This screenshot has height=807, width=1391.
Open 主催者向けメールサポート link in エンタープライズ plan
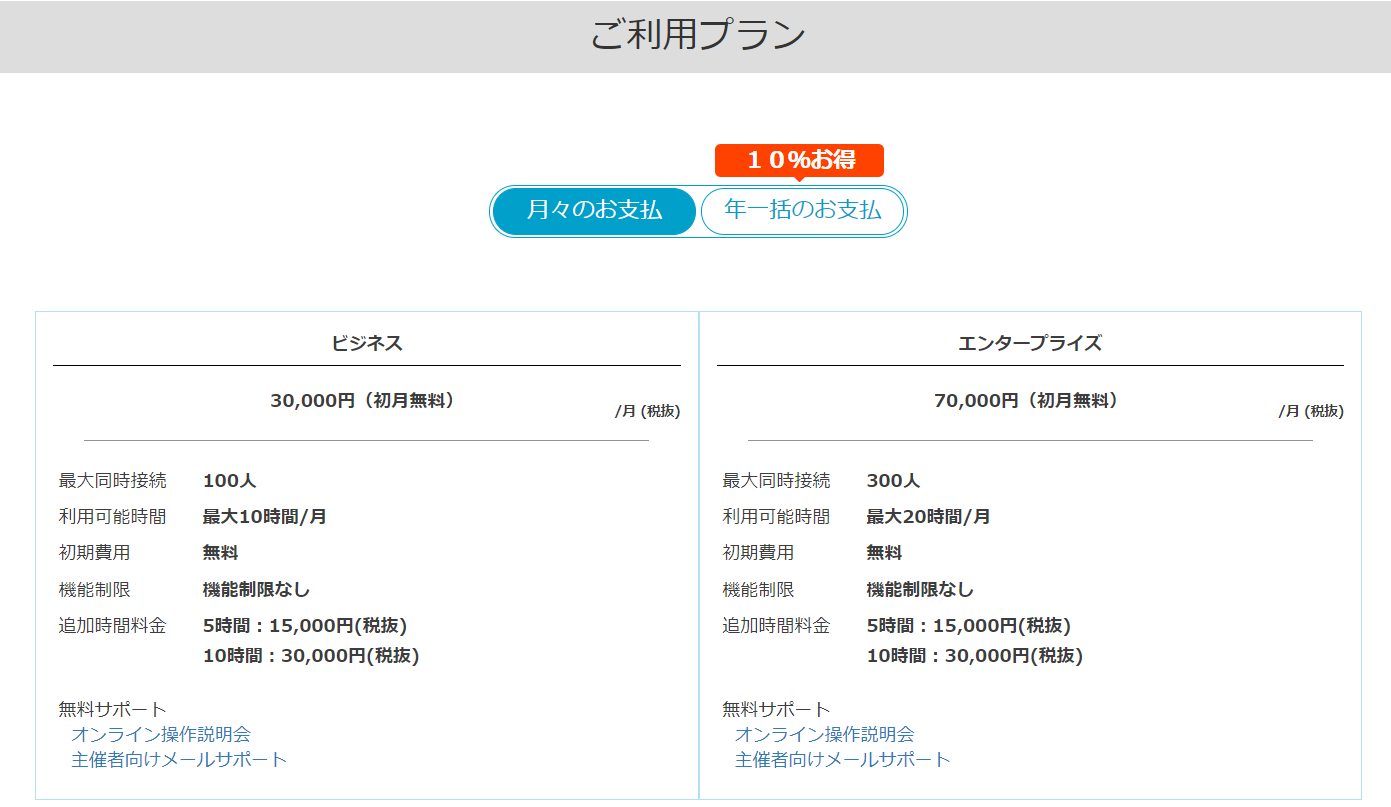coord(843,759)
